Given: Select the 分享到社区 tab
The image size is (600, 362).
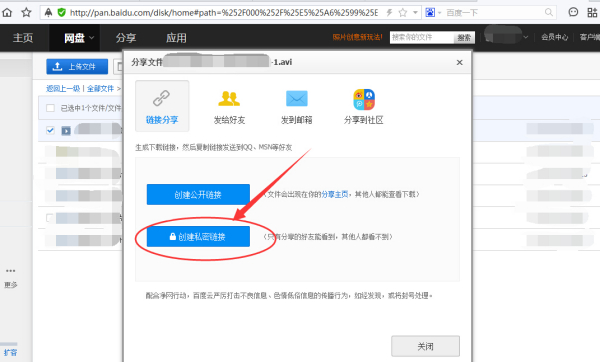Looking at the screenshot, I should coord(364,107).
